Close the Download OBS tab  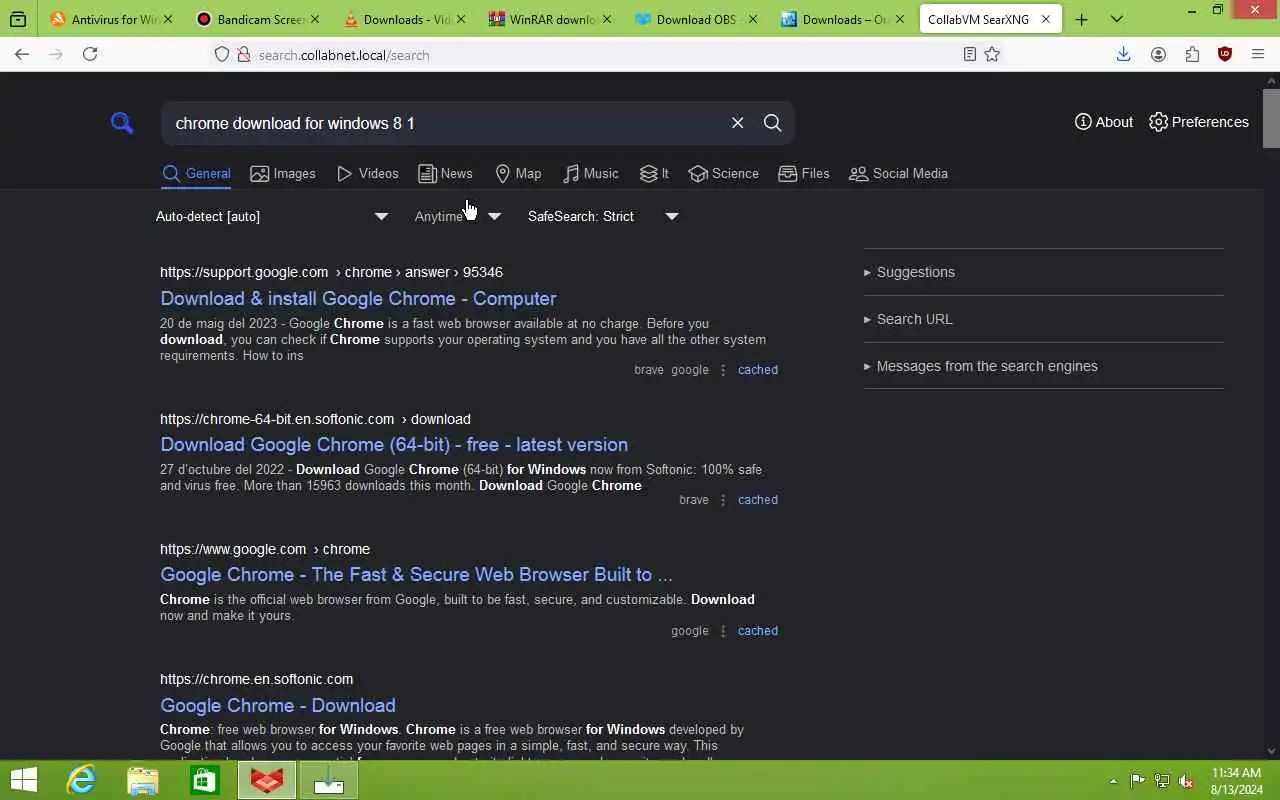click(x=752, y=19)
